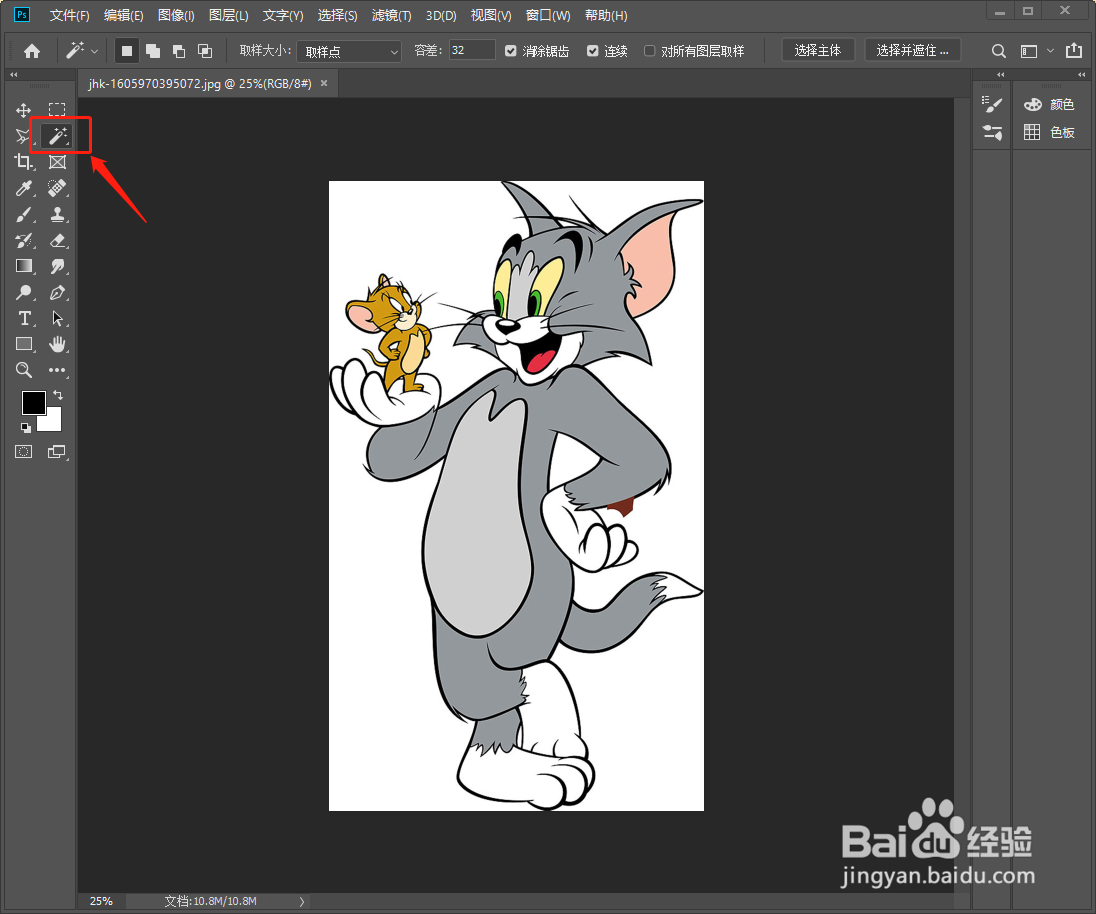Close the jhk-1605970395072.jpg document tab
1096x914 pixels.
324,83
